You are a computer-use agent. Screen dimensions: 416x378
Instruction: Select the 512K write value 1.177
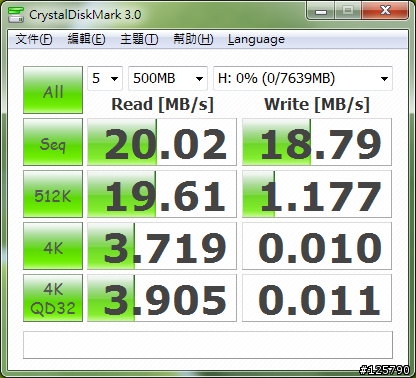(317, 194)
